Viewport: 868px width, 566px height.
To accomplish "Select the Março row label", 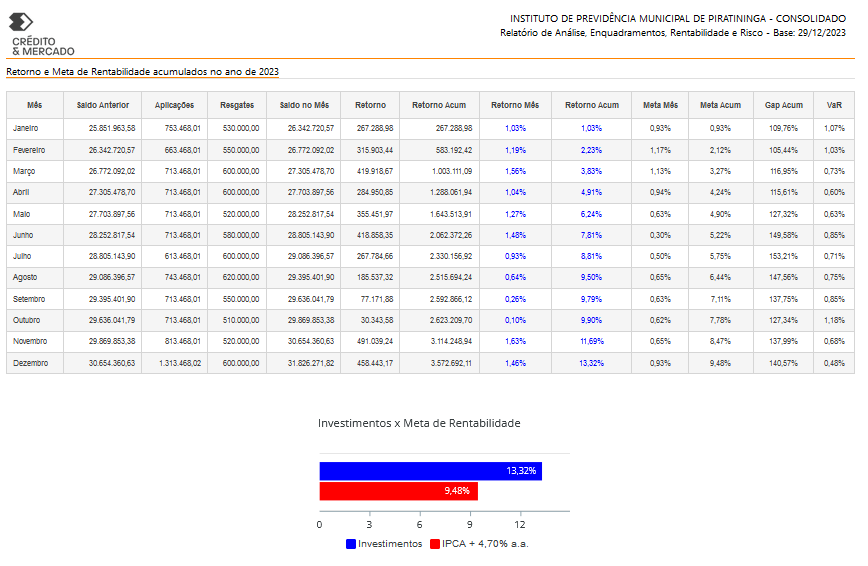I will (x=24, y=172).
